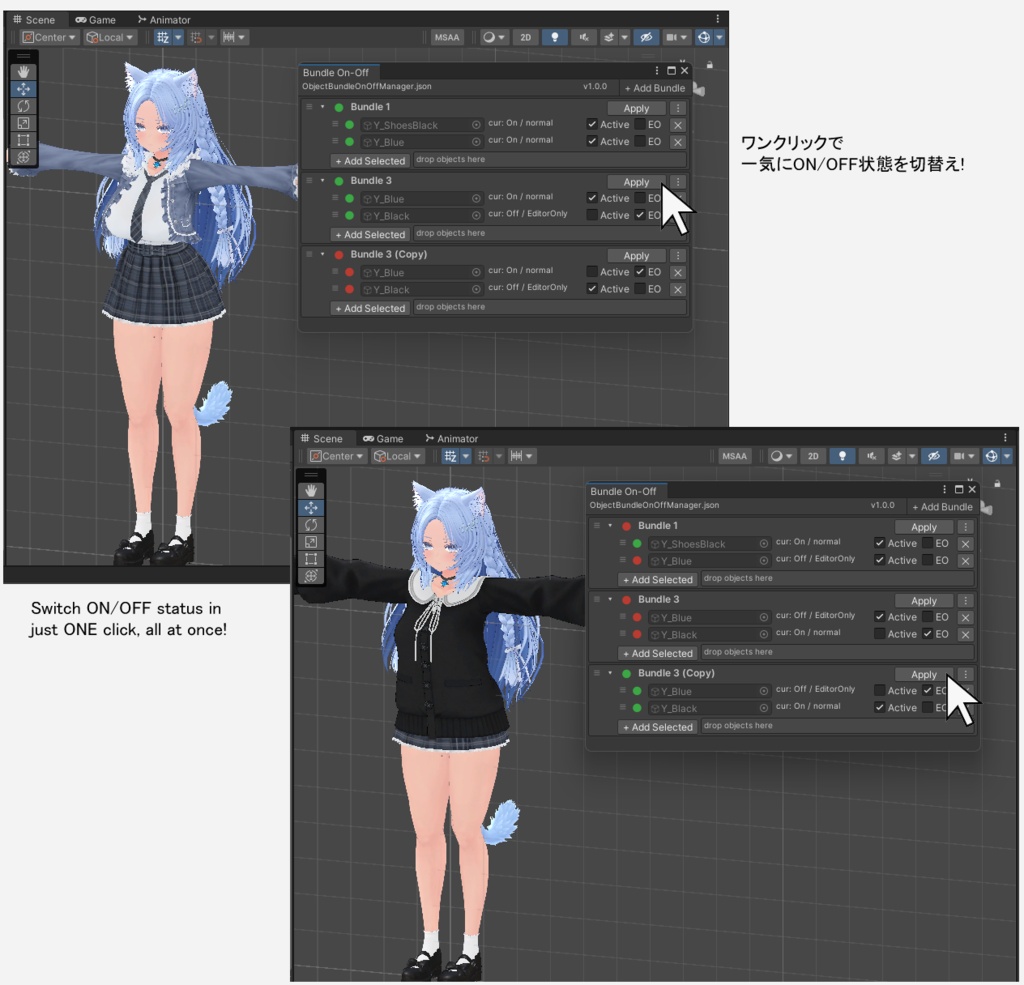
Task: Uncheck Active for Y_Blue in upper Bundle 1
Action: (592, 141)
